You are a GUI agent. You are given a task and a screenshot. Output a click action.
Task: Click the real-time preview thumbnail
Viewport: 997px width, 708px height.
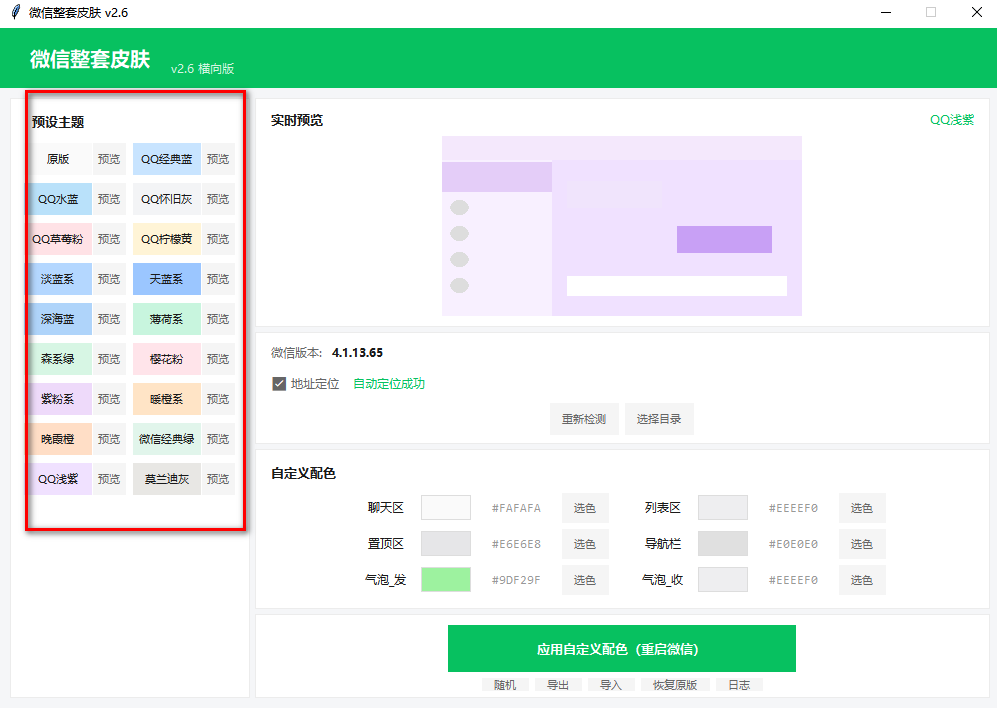tap(622, 226)
